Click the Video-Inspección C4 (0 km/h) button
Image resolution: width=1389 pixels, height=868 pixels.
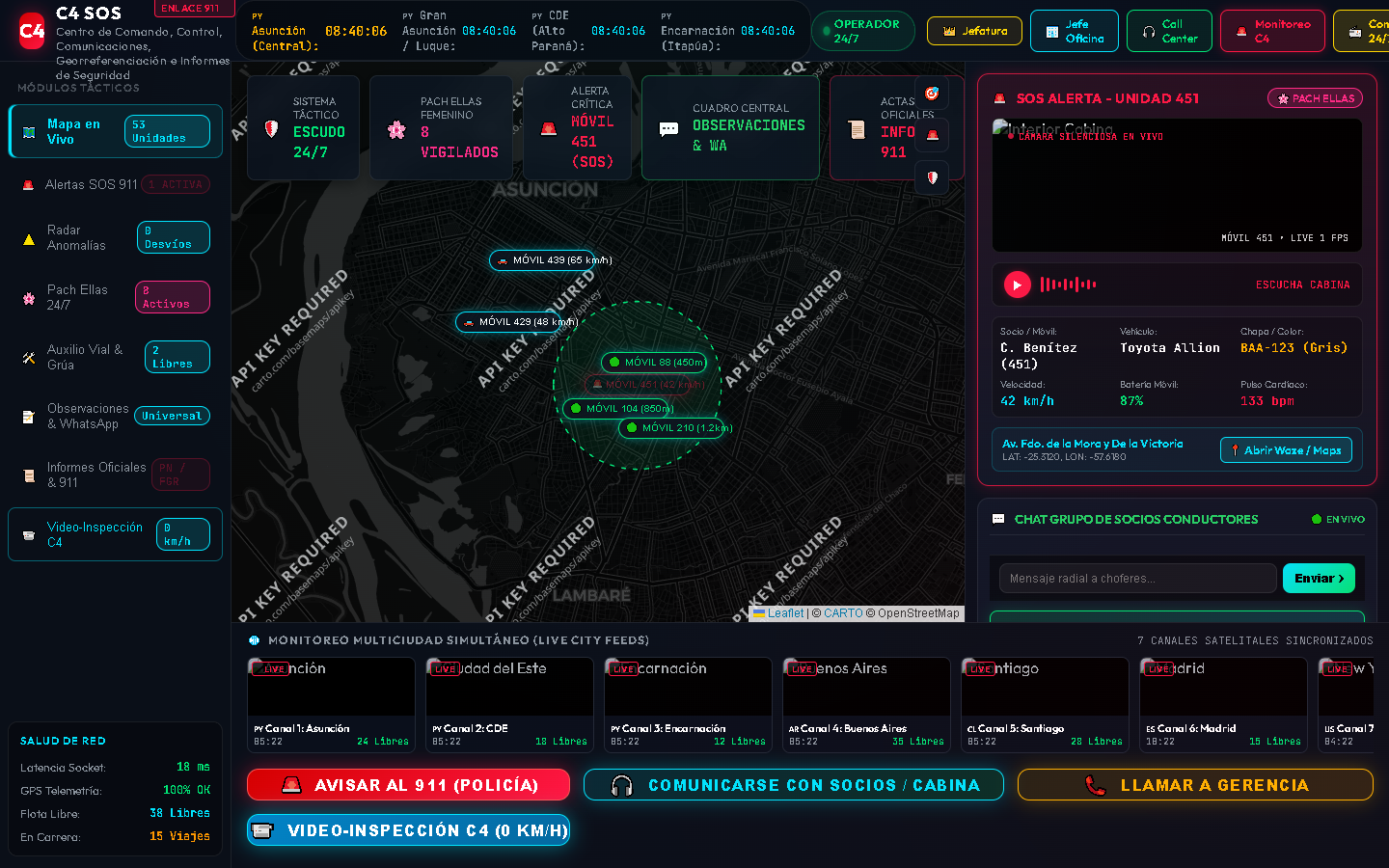(409, 830)
